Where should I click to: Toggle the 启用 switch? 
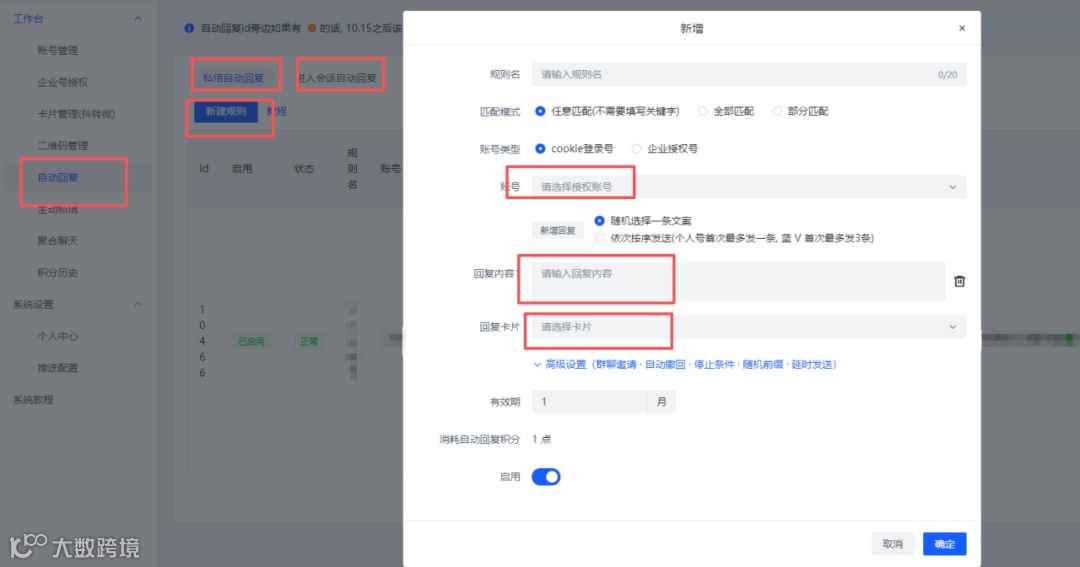point(546,477)
